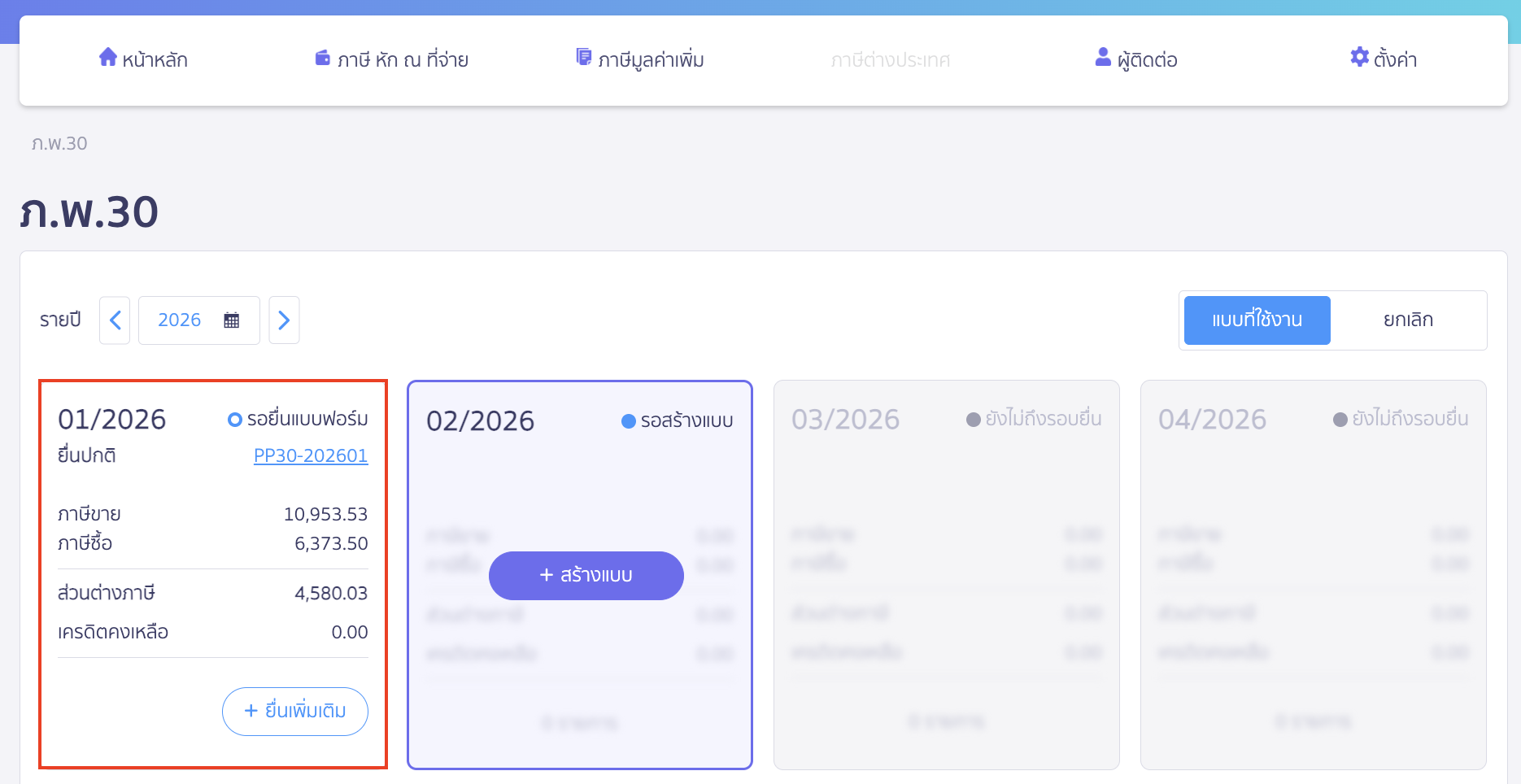Click the รอยื่นแบบฟอร์ม status indicator circle
Viewport: 1521px width, 784px height.
click(x=235, y=420)
